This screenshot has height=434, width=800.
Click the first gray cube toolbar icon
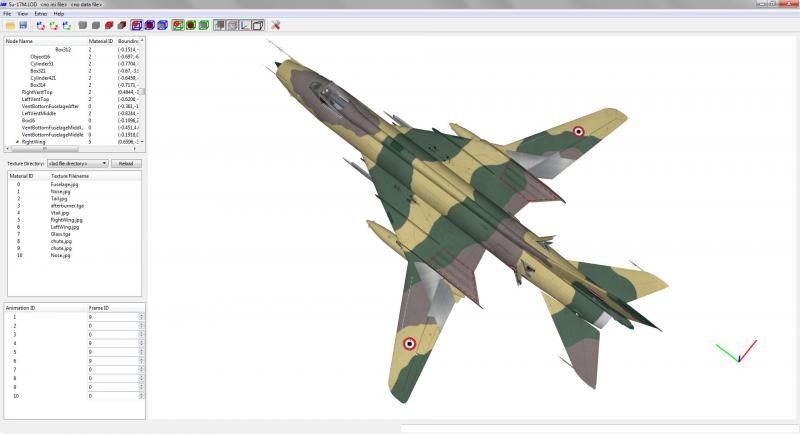pos(83,25)
